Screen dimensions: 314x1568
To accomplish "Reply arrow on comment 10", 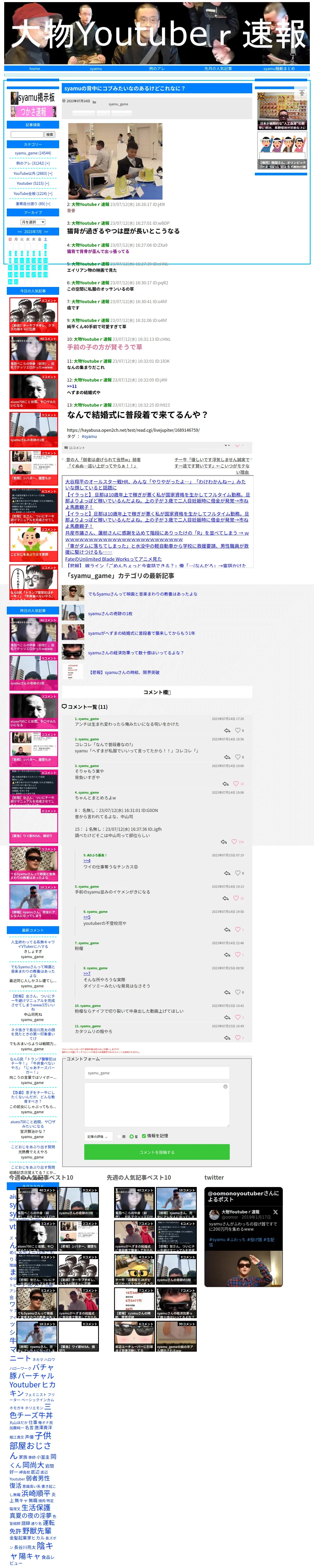I will click(227, 1017).
